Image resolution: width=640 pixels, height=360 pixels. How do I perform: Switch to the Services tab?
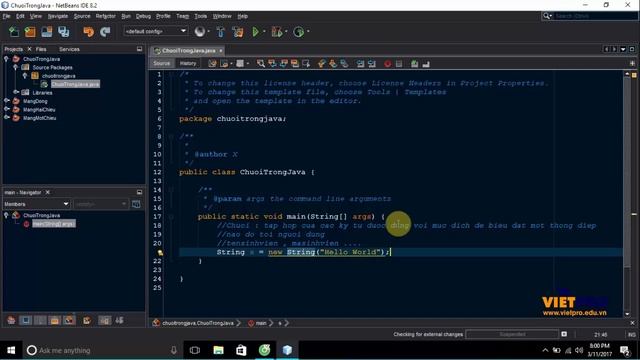(69, 49)
